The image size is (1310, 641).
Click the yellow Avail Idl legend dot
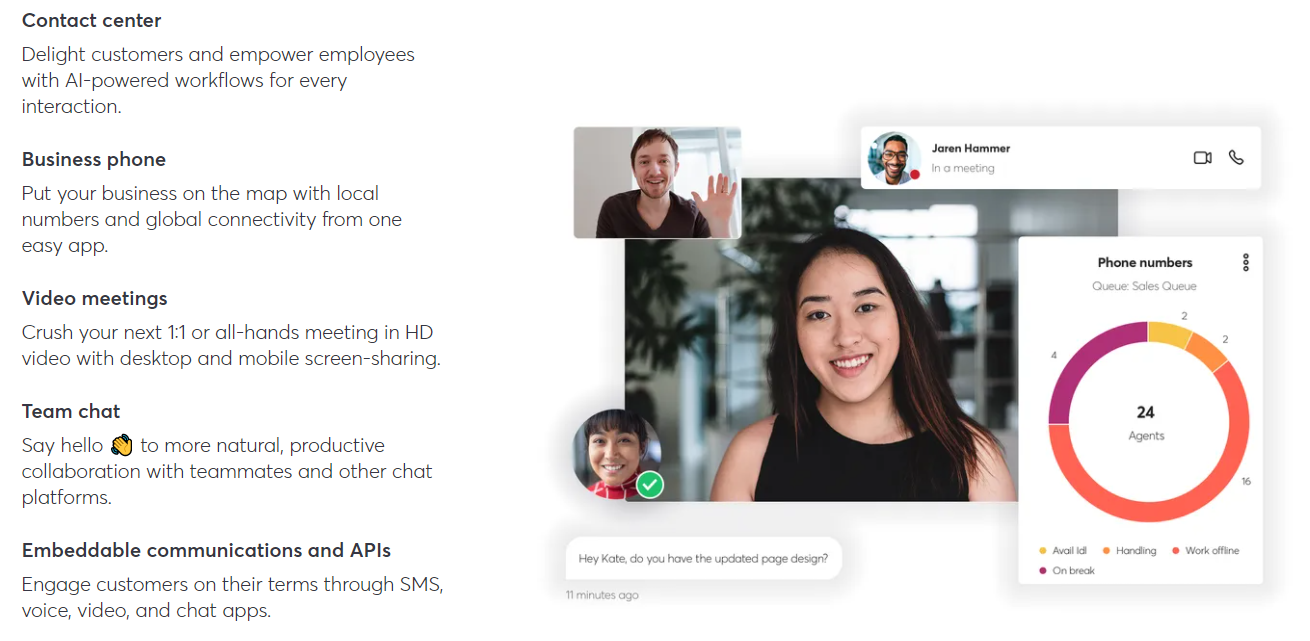coord(1043,551)
